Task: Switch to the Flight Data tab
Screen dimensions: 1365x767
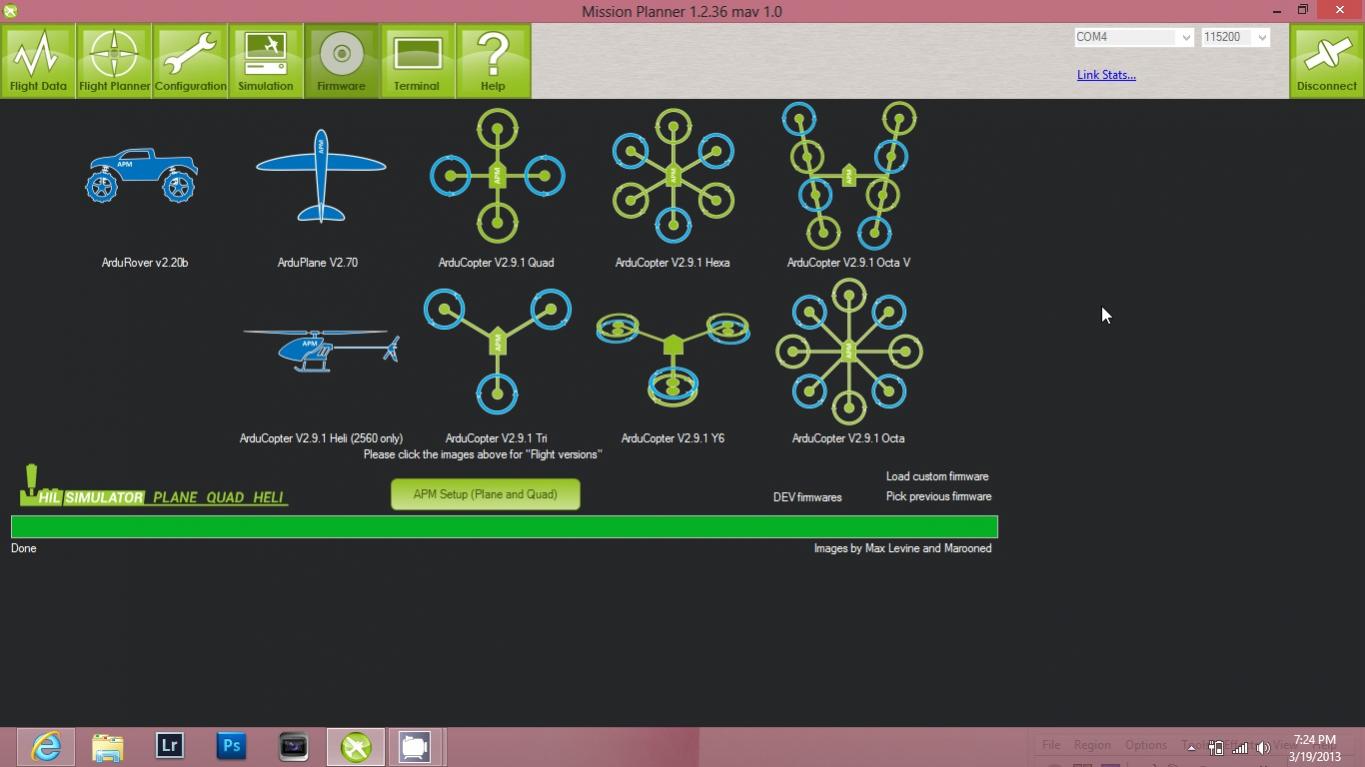Action: tap(38, 61)
